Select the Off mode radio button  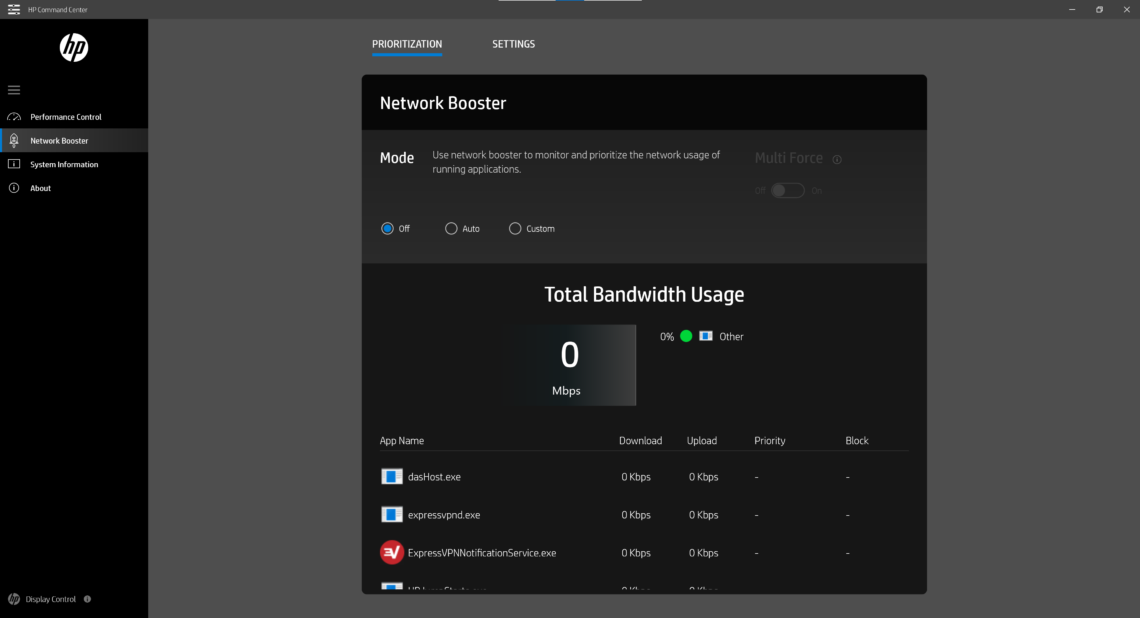click(x=388, y=229)
